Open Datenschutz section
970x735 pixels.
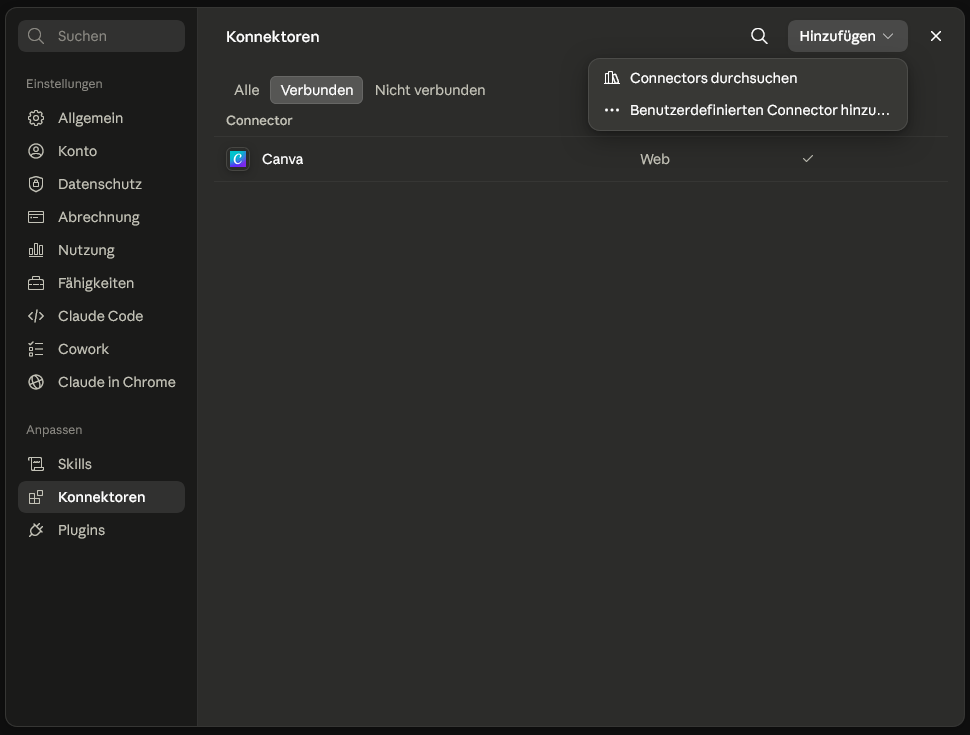point(101,184)
